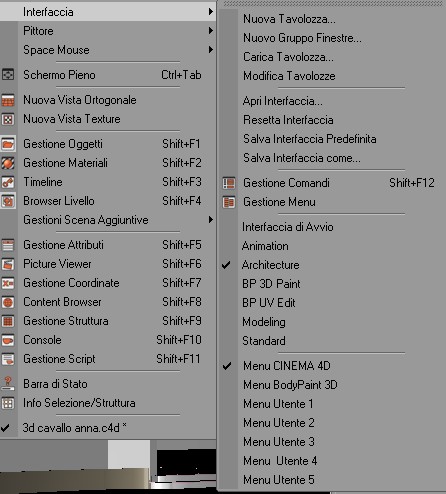Open Gestioni Scena Aggiuntive entry

tap(108, 220)
